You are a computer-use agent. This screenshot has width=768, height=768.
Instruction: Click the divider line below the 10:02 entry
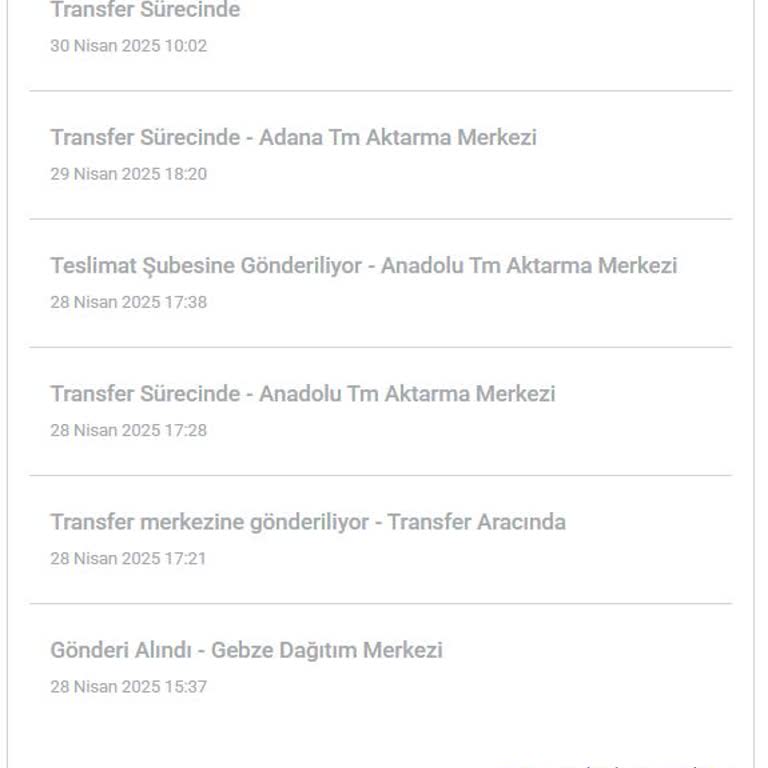381,91
